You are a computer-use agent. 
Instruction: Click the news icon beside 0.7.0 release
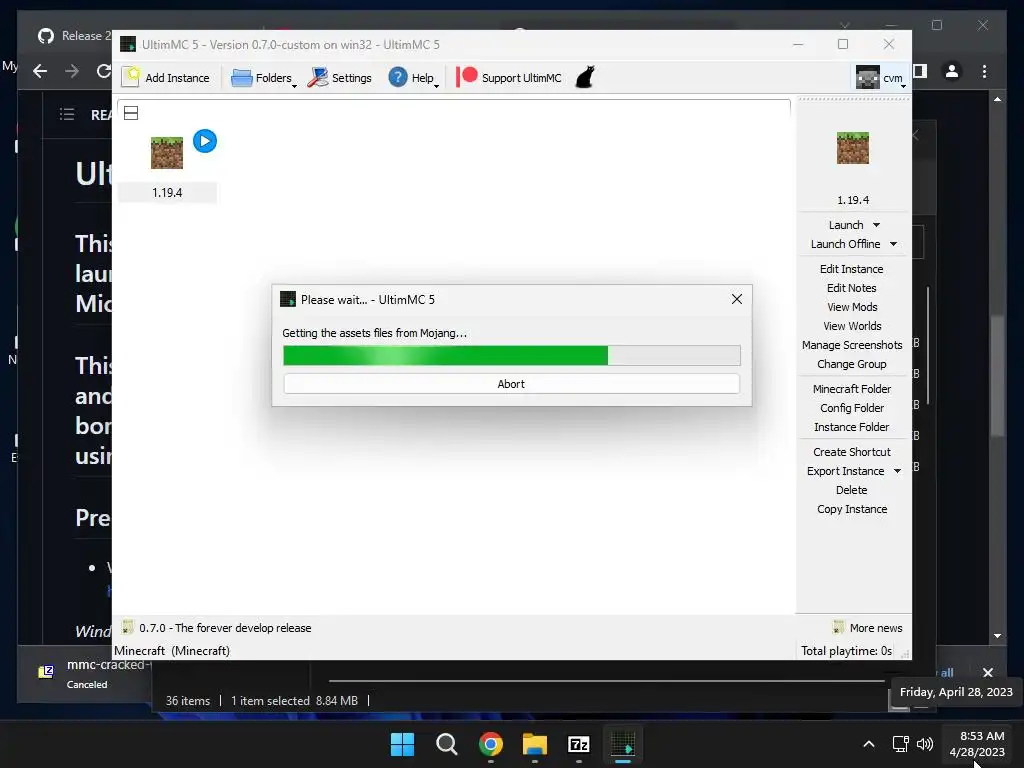coord(128,628)
